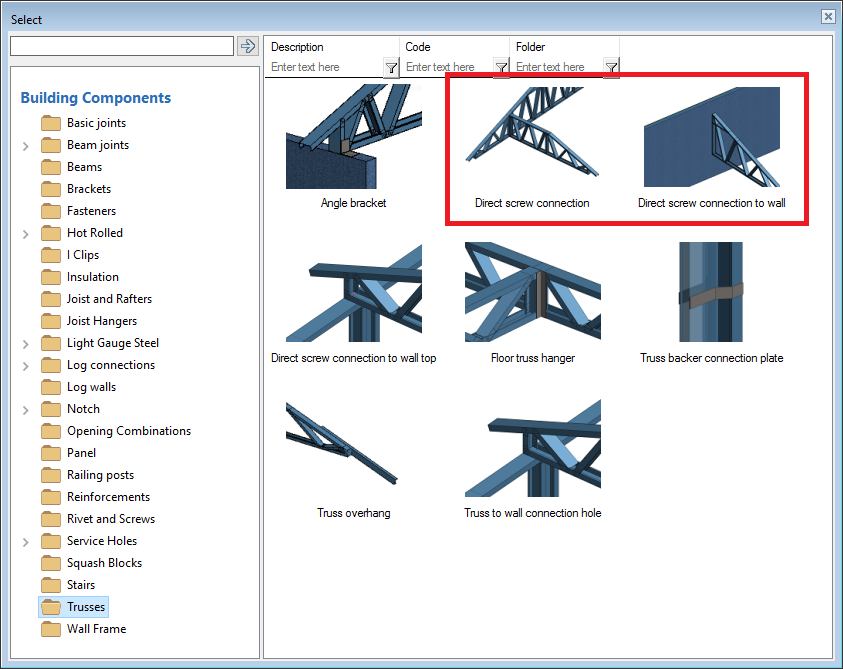
Task: Click inside the component search box
Action: point(120,46)
